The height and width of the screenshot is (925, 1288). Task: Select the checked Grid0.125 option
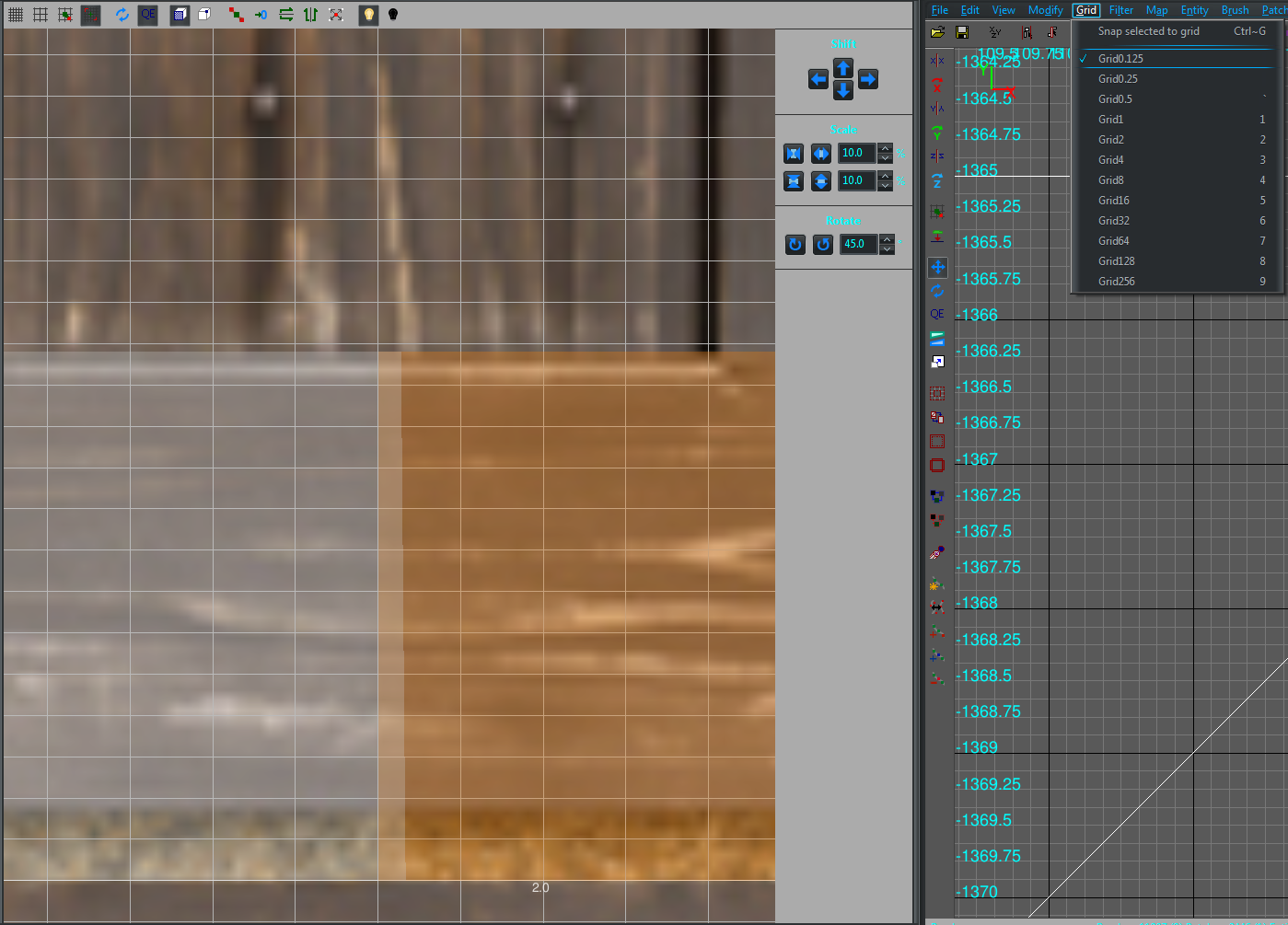tap(1120, 59)
